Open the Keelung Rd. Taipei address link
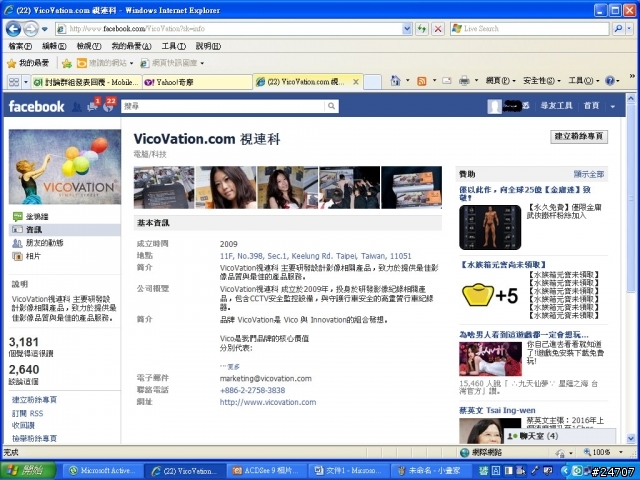The height and width of the screenshot is (480, 640). (x=316, y=256)
